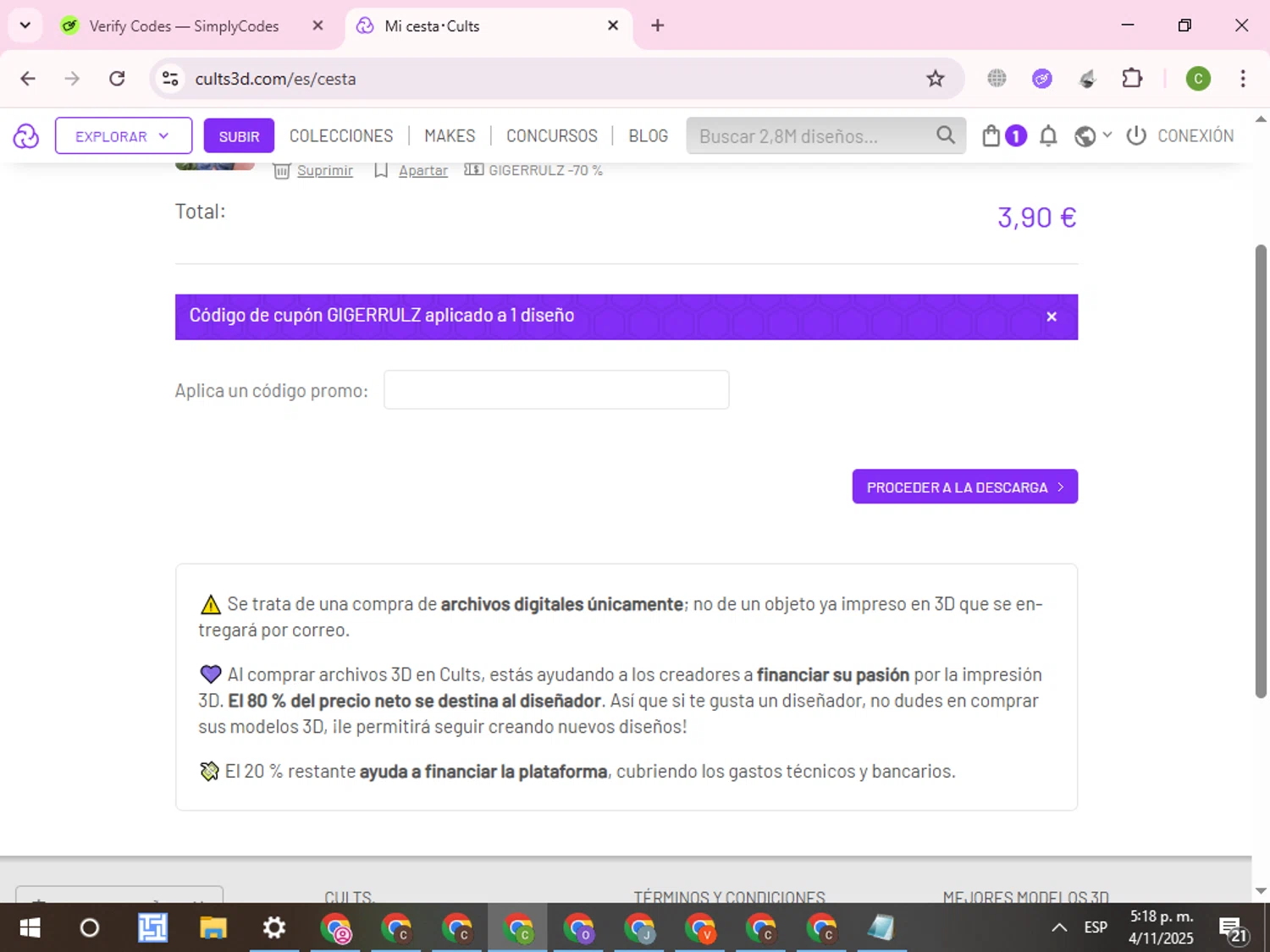Click the scrollbar down arrow
This screenshot has width=1270, height=952.
point(1261,891)
